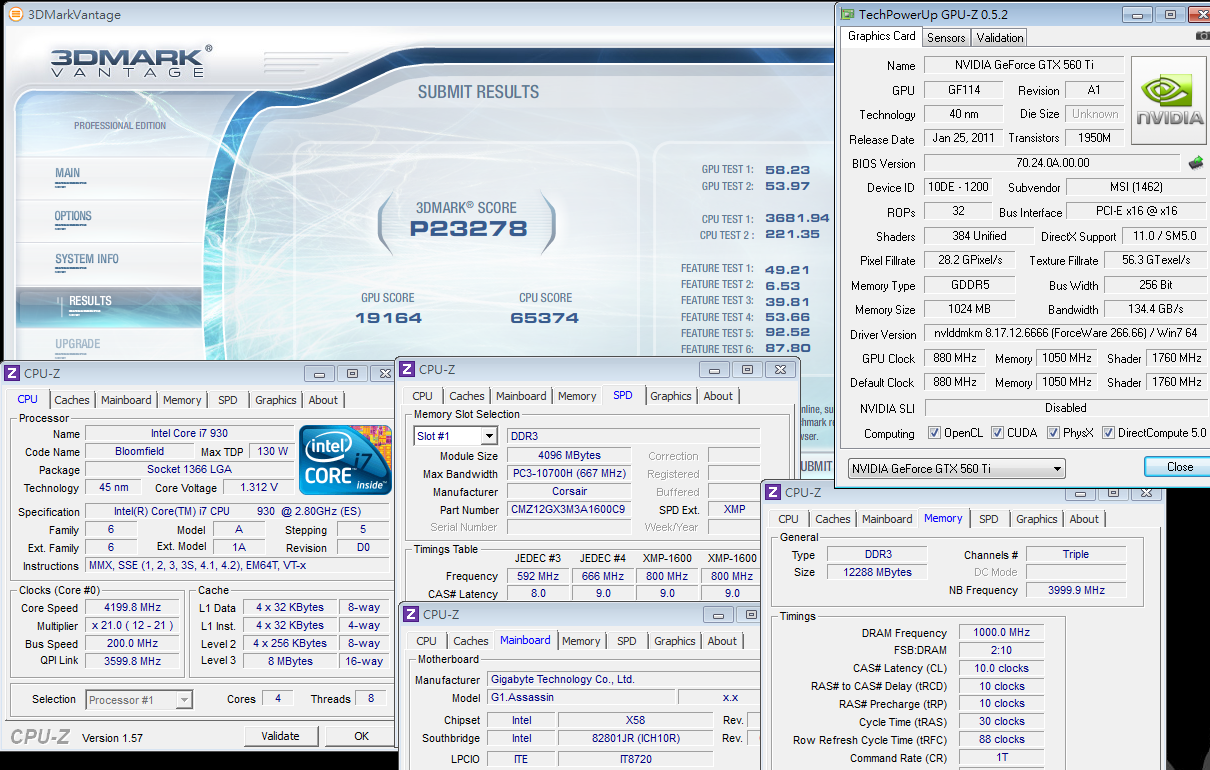
Task: Open the Caches tab in CPU-Z
Action: tap(72, 400)
